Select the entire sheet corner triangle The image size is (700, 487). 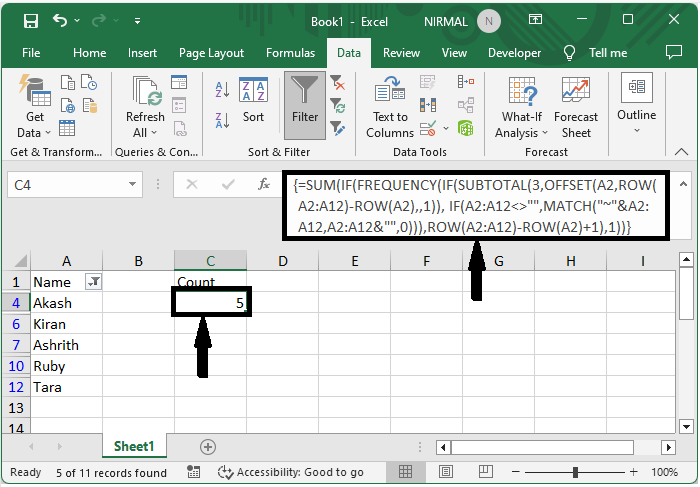coord(20,261)
